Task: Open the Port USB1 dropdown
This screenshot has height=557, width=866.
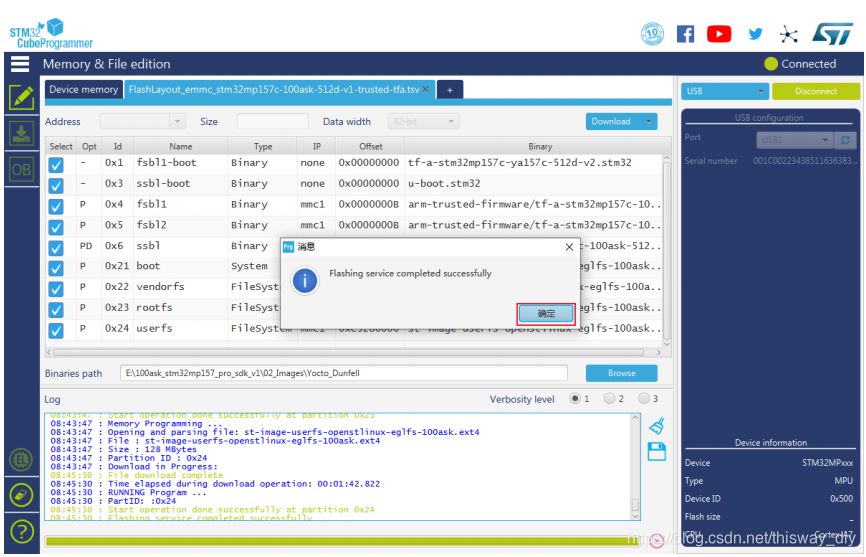Action: pos(794,140)
